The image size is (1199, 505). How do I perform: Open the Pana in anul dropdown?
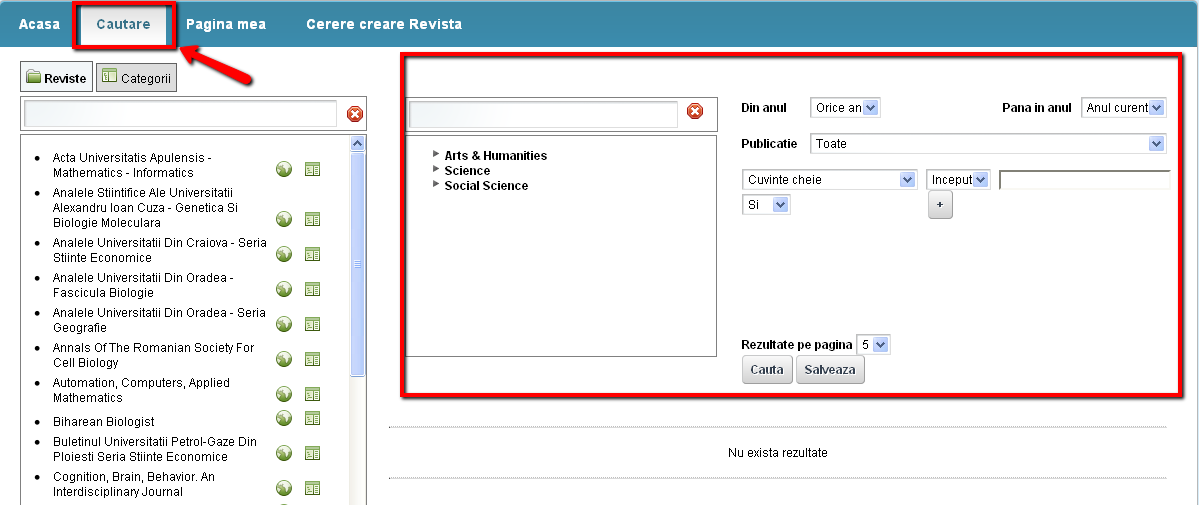click(x=1124, y=108)
